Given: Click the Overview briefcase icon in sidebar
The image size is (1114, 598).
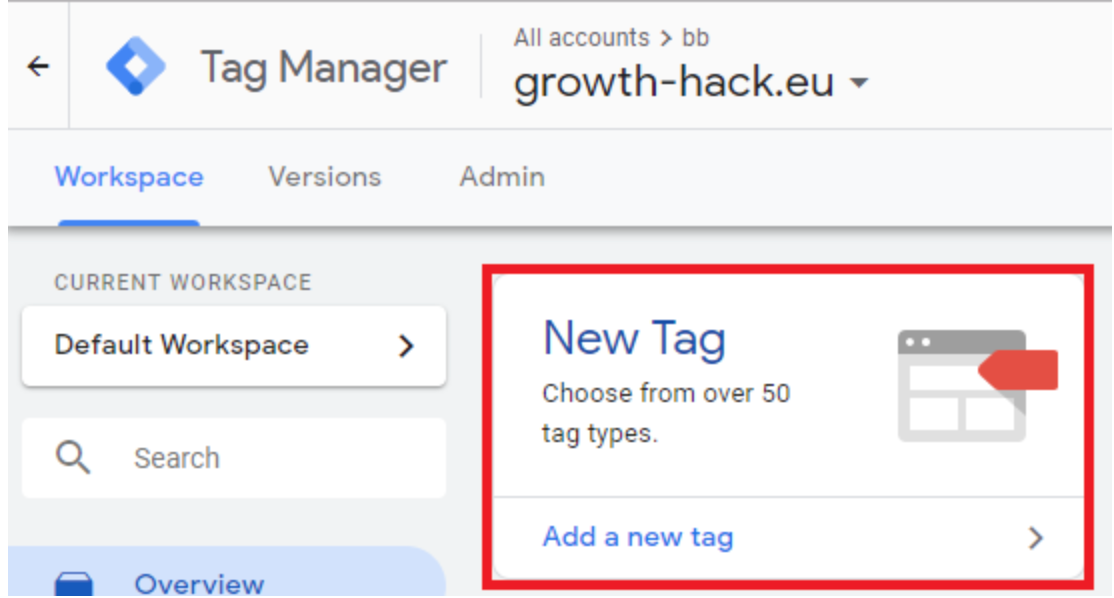Looking at the screenshot, I should click(x=74, y=584).
